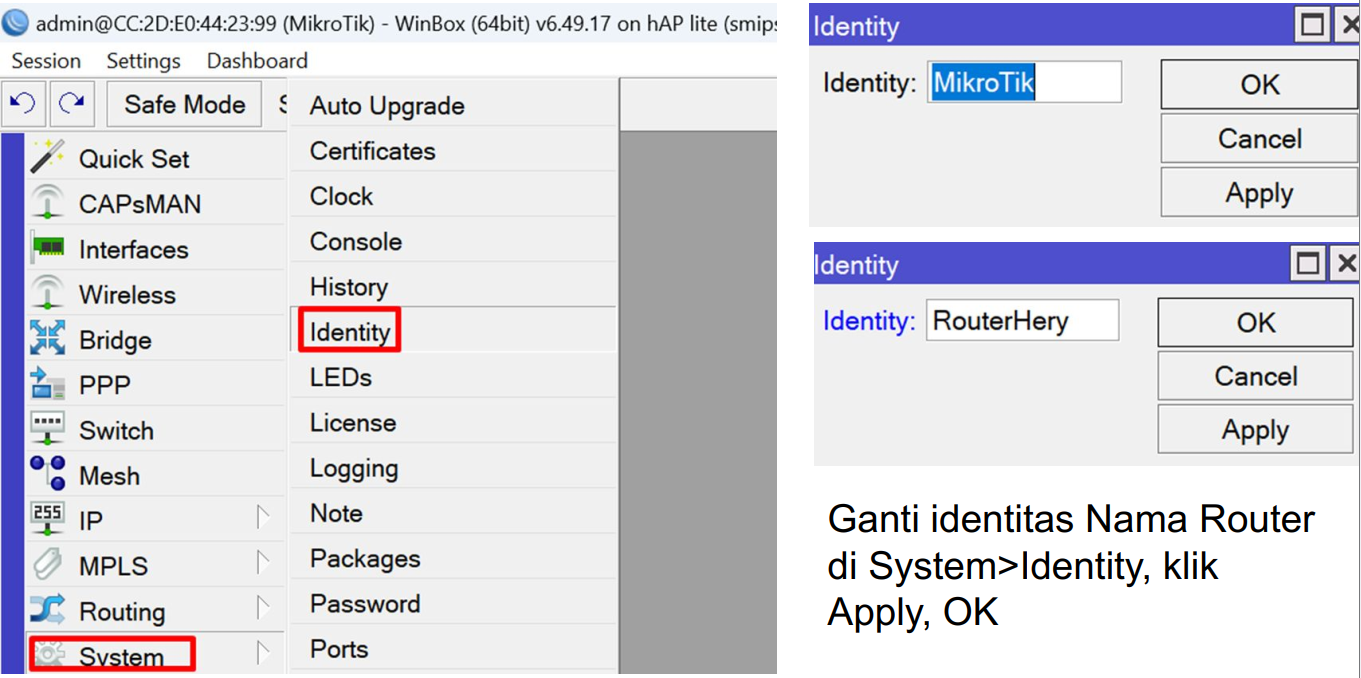The width and height of the screenshot is (1361, 678).
Task: Click Identity field containing MikroTik
Action: click(x=1024, y=82)
